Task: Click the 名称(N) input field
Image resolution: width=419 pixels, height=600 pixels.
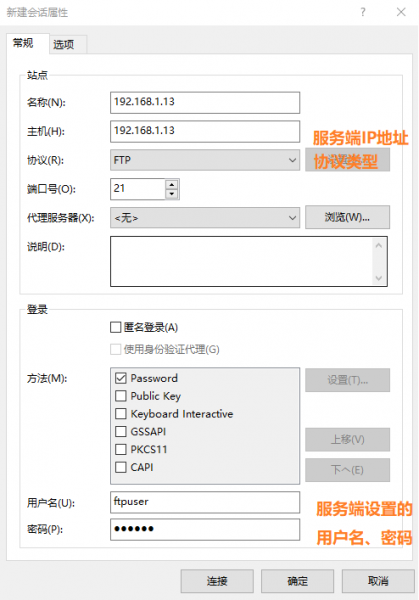Action: pos(205,103)
